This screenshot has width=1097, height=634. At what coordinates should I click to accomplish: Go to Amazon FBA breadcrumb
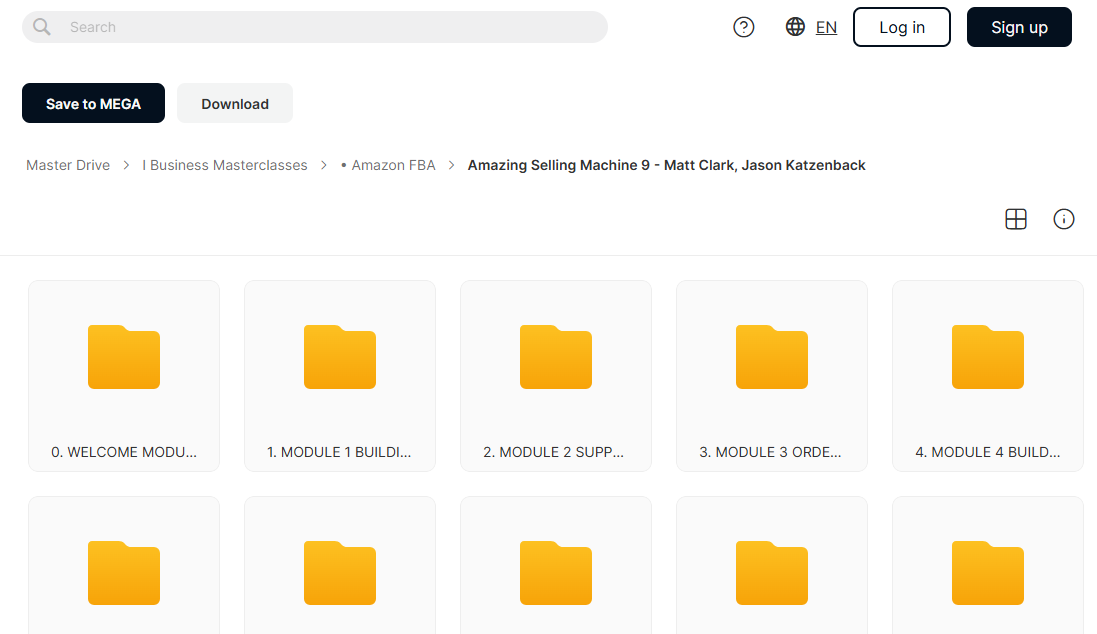click(388, 165)
